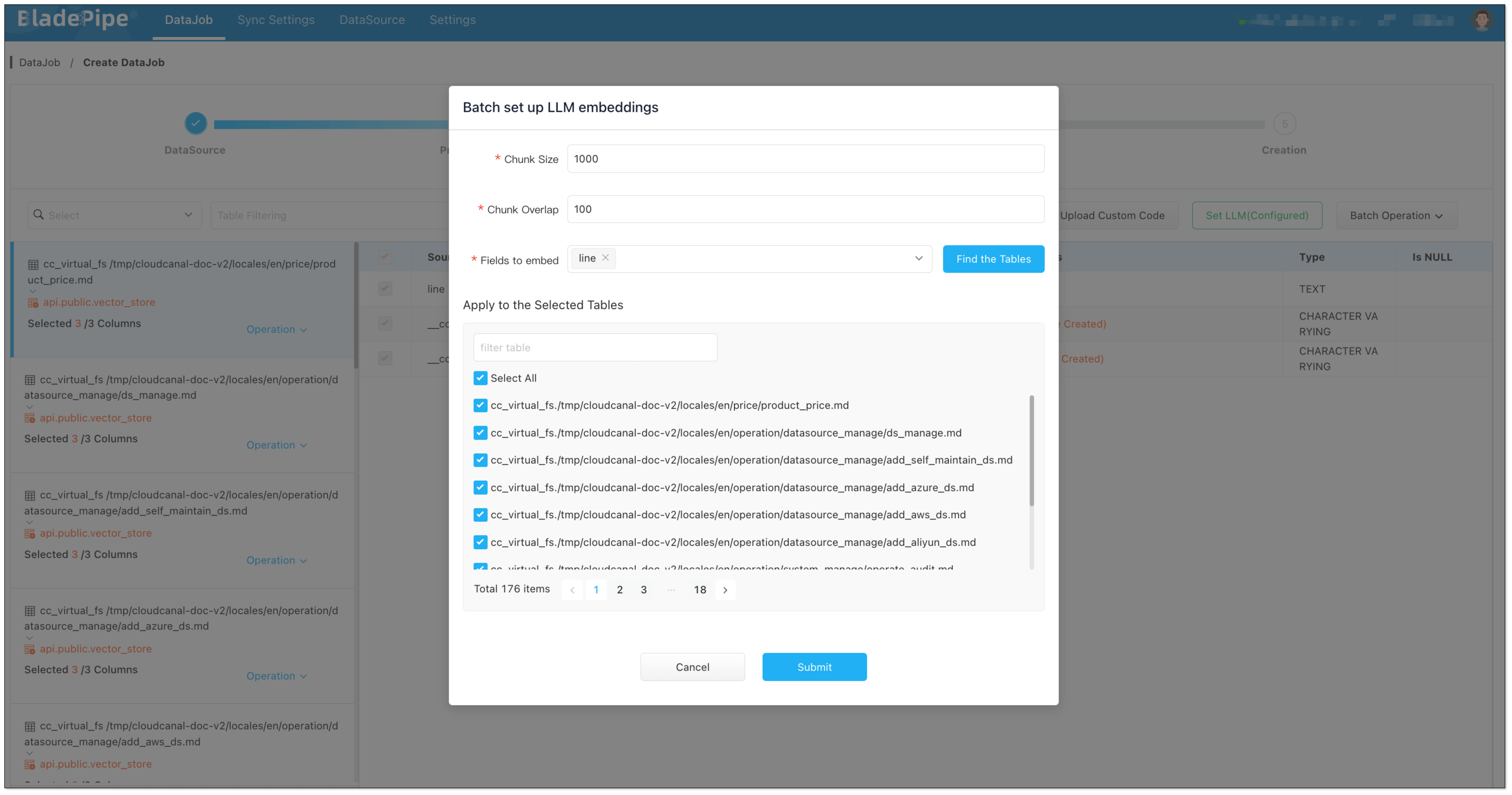The height and width of the screenshot is (795, 1512).
Task: Switch to the Sync Settings tab
Action: (x=276, y=20)
